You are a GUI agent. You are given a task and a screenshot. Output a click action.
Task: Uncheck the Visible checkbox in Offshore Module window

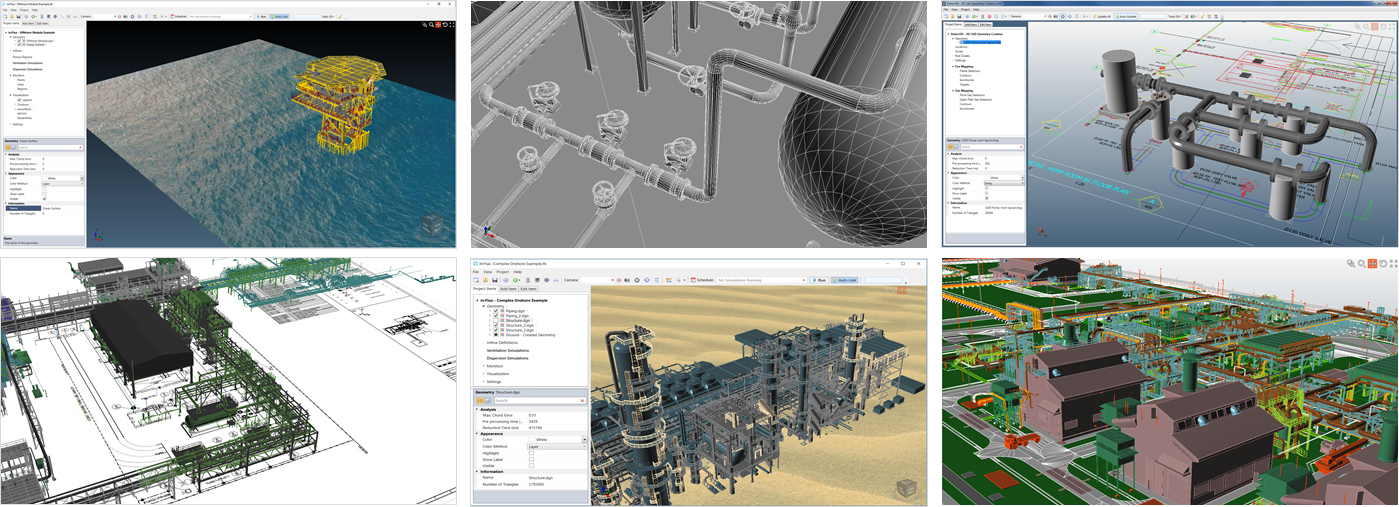click(x=44, y=200)
